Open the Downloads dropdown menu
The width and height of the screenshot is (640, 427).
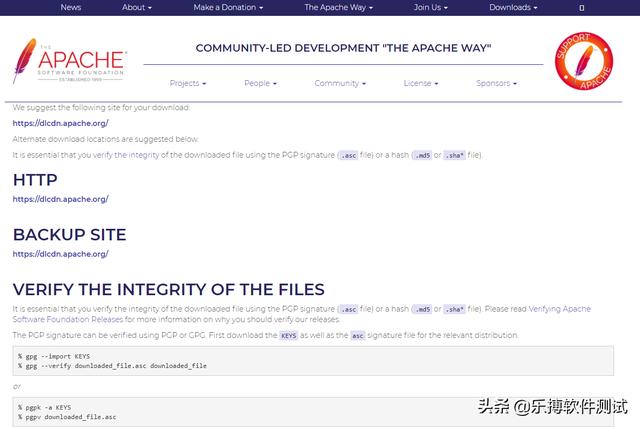(x=513, y=7)
